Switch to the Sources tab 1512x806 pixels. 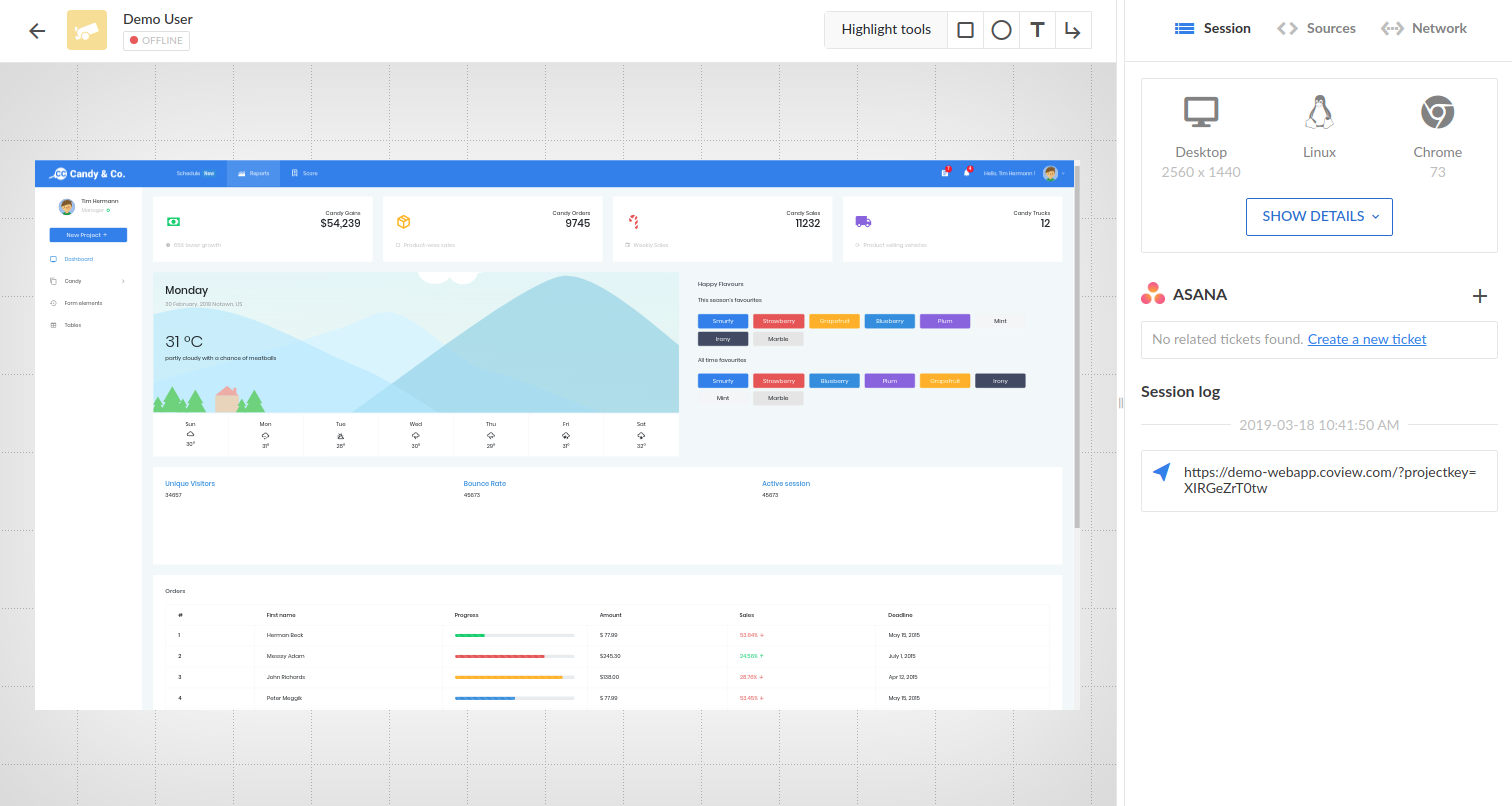(x=1316, y=28)
